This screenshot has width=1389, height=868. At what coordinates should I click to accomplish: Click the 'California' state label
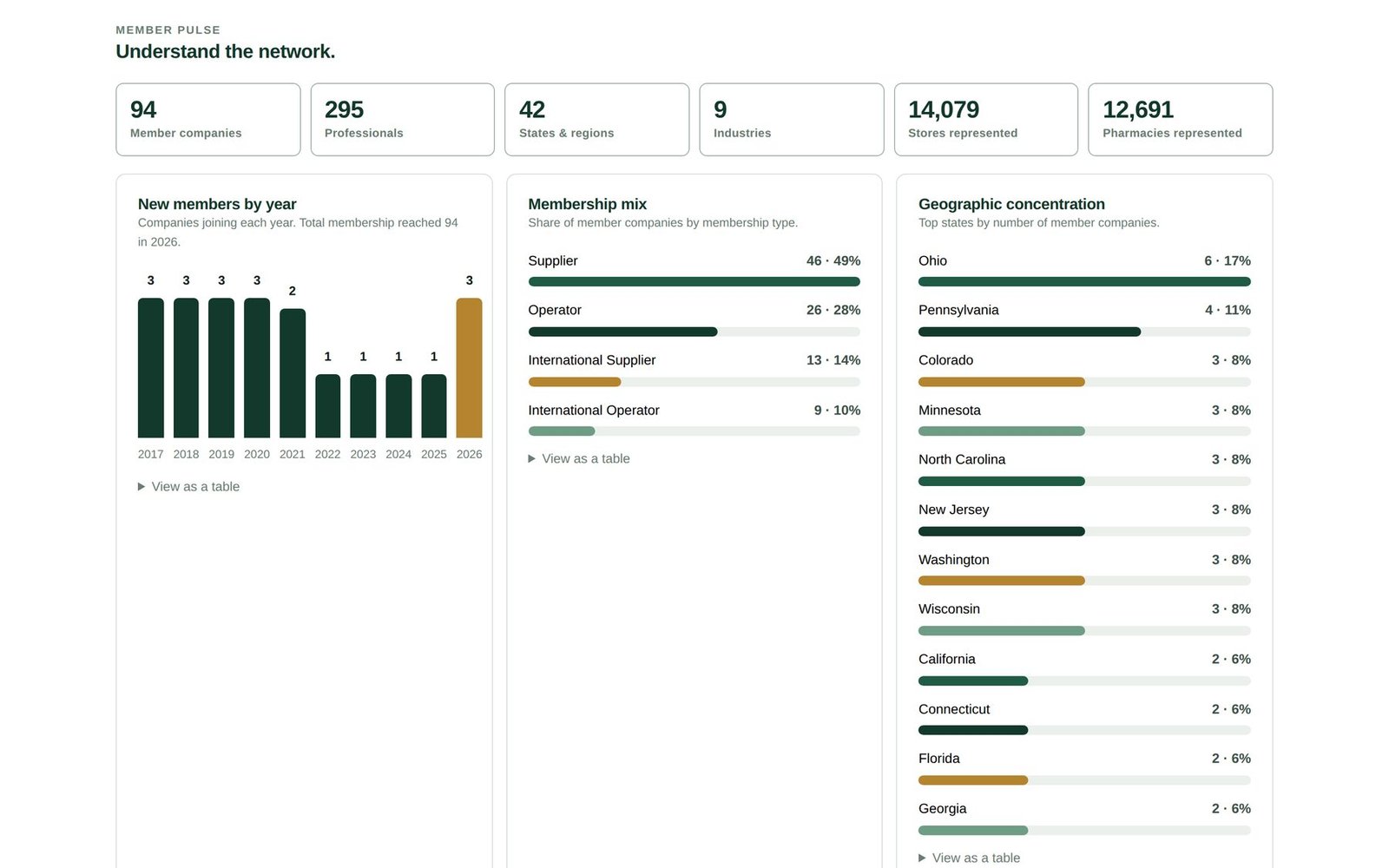coord(947,660)
